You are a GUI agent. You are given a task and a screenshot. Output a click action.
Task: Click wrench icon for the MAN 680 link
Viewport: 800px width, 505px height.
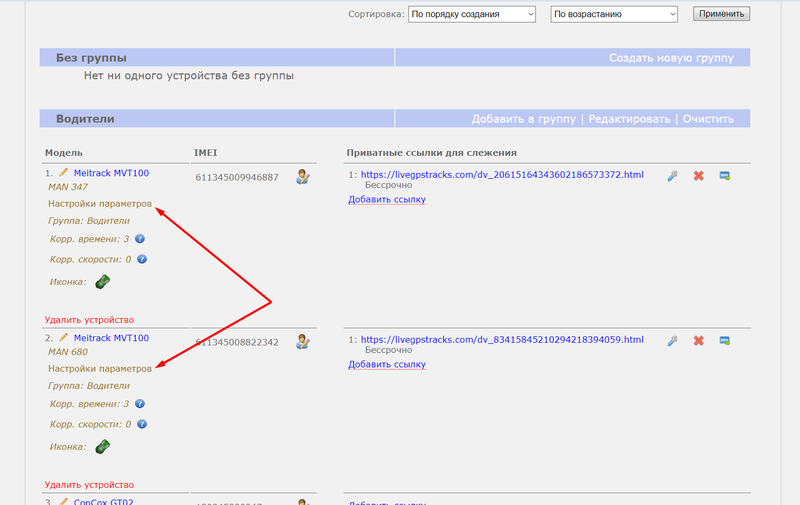coord(672,341)
